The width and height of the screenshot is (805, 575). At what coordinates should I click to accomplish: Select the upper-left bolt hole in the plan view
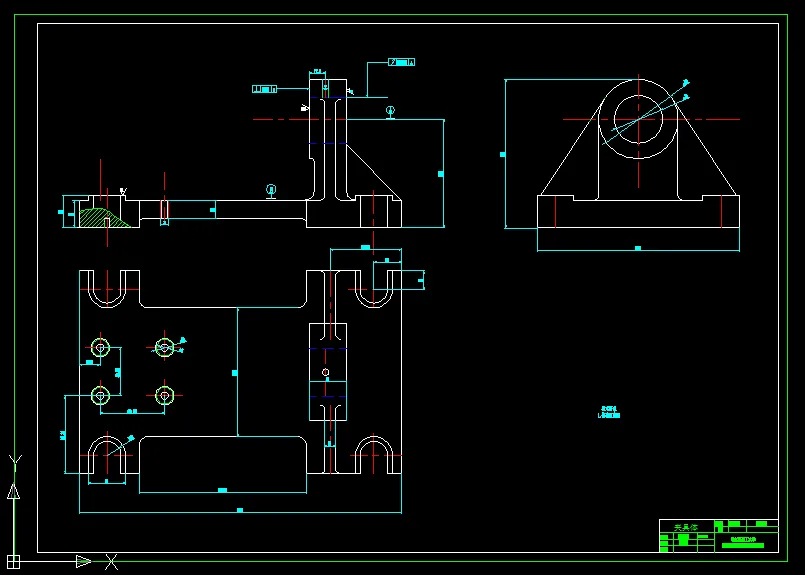100,348
